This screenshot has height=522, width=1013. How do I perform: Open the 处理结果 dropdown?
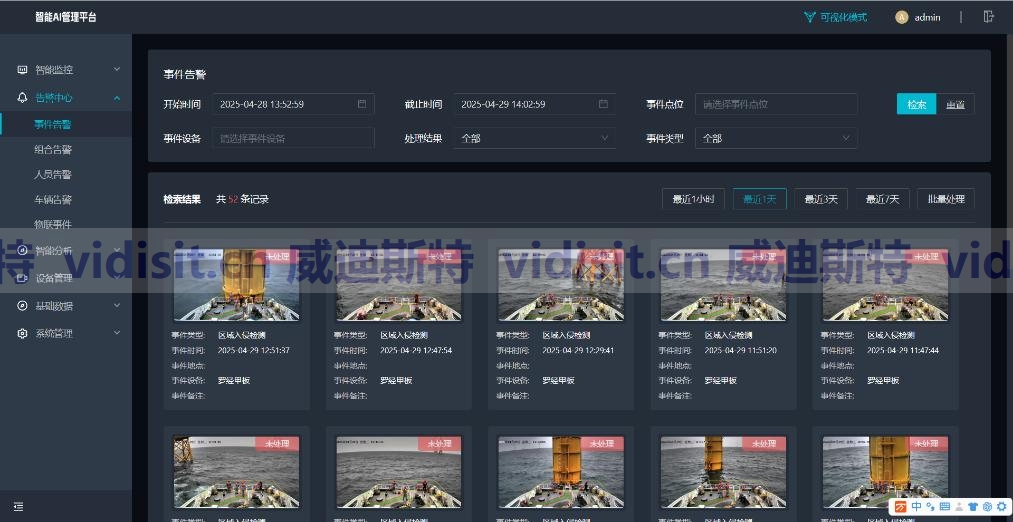(x=534, y=138)
